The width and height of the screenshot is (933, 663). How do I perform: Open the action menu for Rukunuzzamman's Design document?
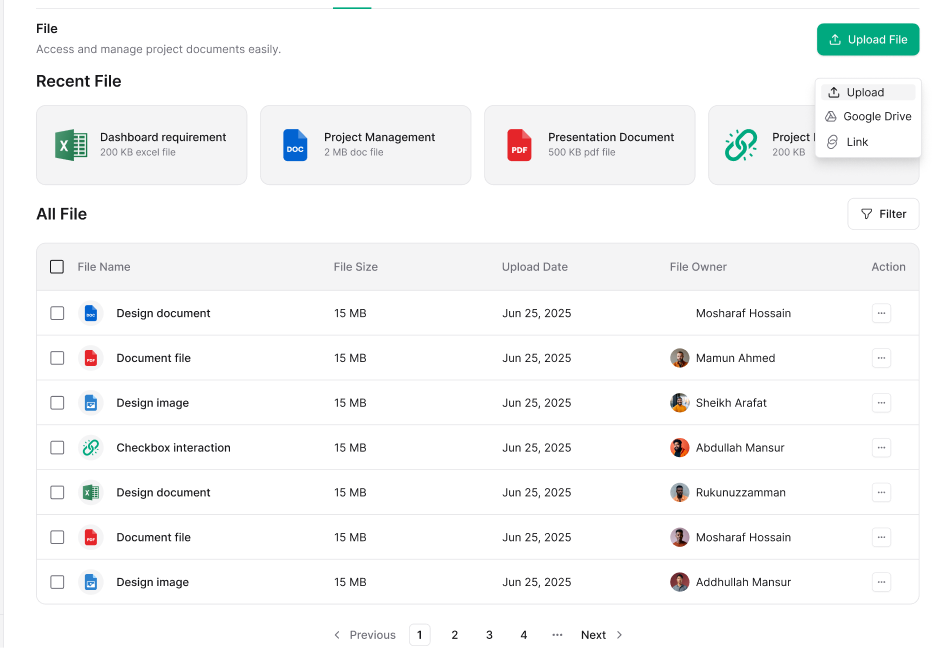(x=881, y=492)
